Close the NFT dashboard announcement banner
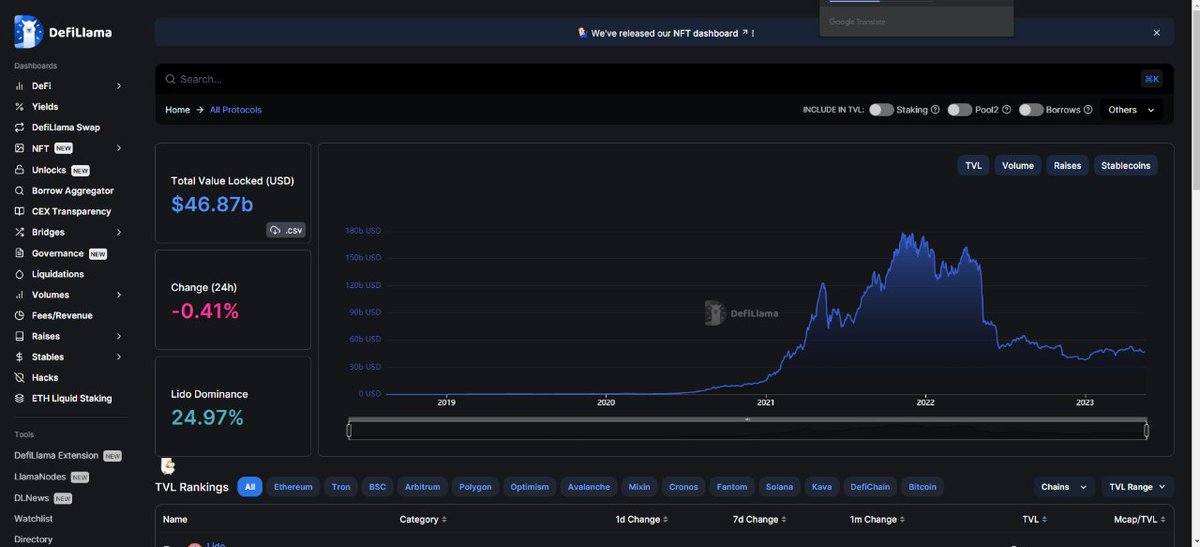 [x=1157, y=33]
